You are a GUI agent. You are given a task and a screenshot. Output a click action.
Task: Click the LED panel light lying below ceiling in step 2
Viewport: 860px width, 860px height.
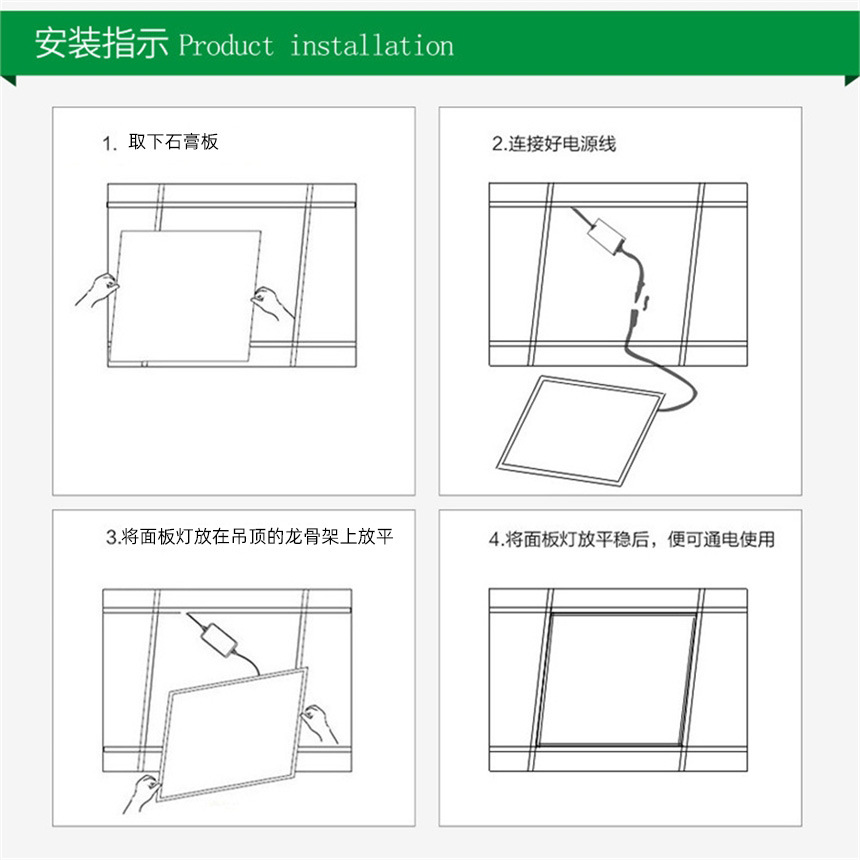(x=580, y=431)
